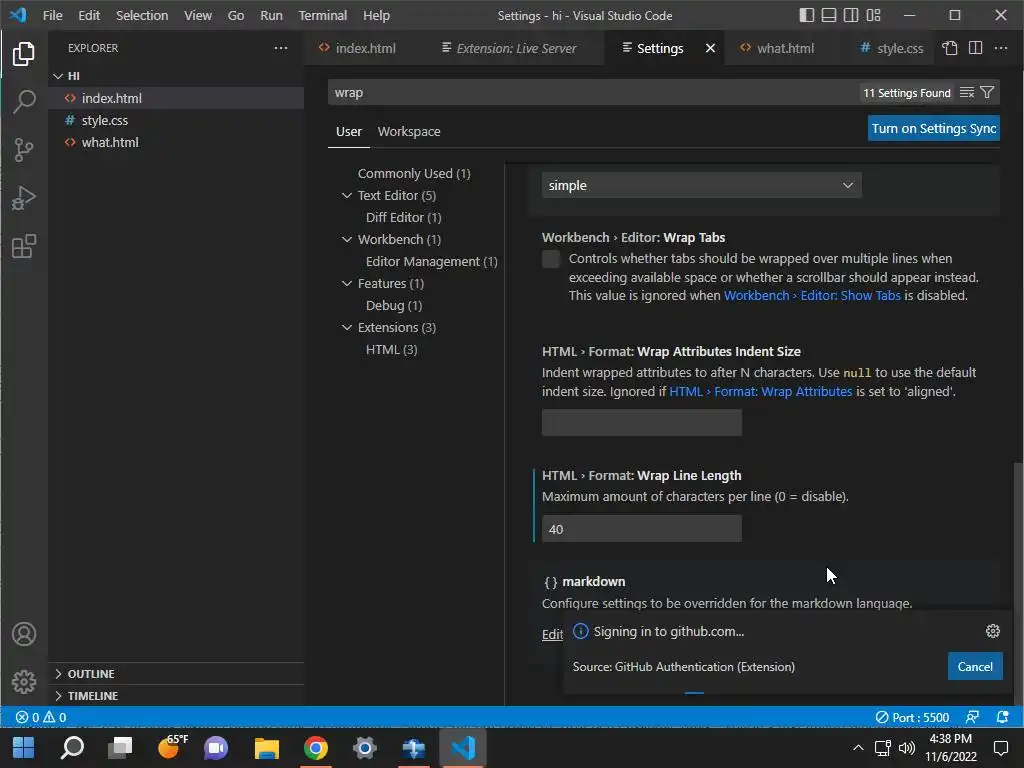The height and width of the screenshot is (768, 1024).
Task: Select Editor Management settings category
Action: pyautogui.click(x=432, y=261)
